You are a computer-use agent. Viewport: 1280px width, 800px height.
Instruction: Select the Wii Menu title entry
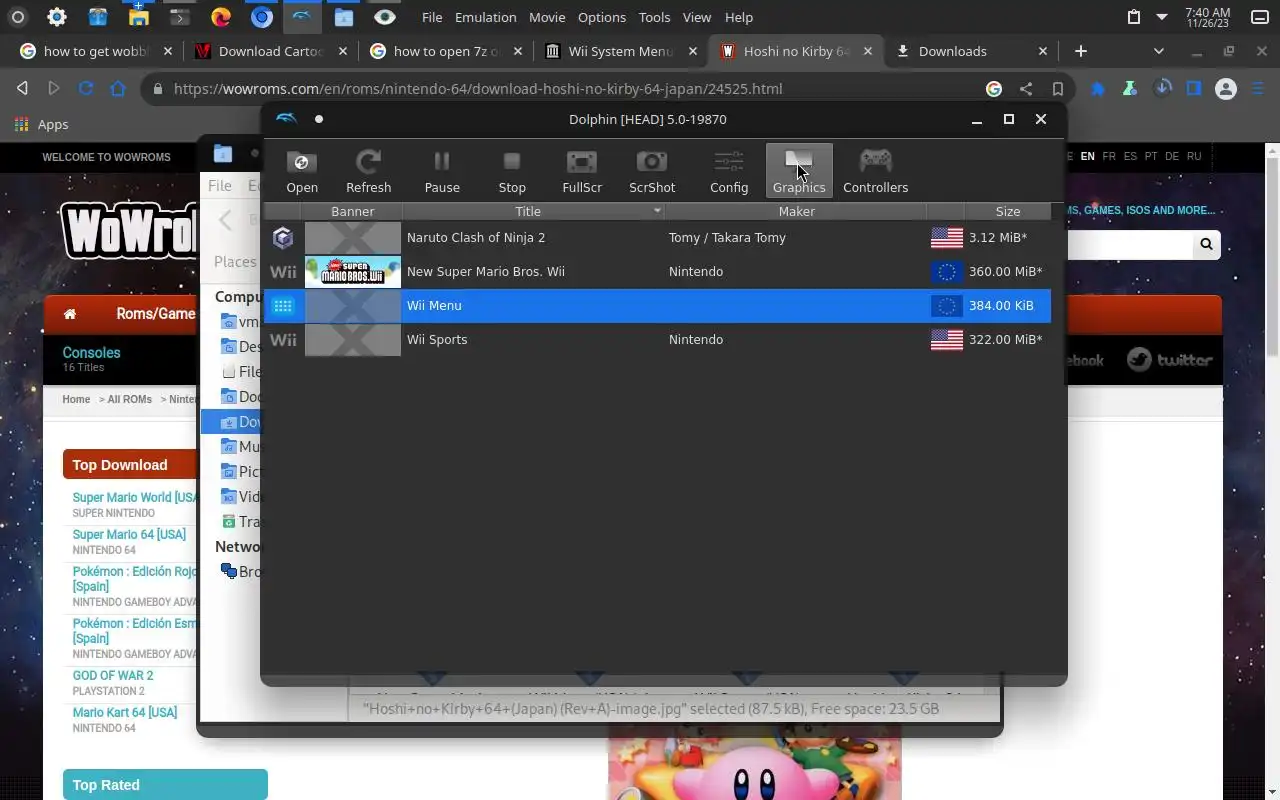coord(434,305)
